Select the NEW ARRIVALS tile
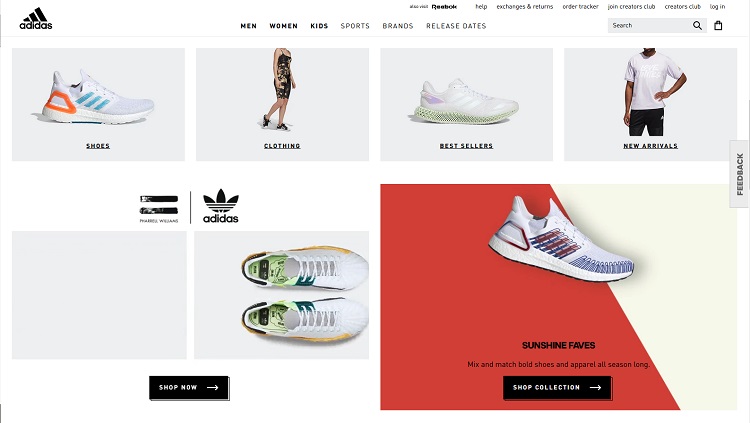Viewport: 750px width, 423px height. (651, 104)
